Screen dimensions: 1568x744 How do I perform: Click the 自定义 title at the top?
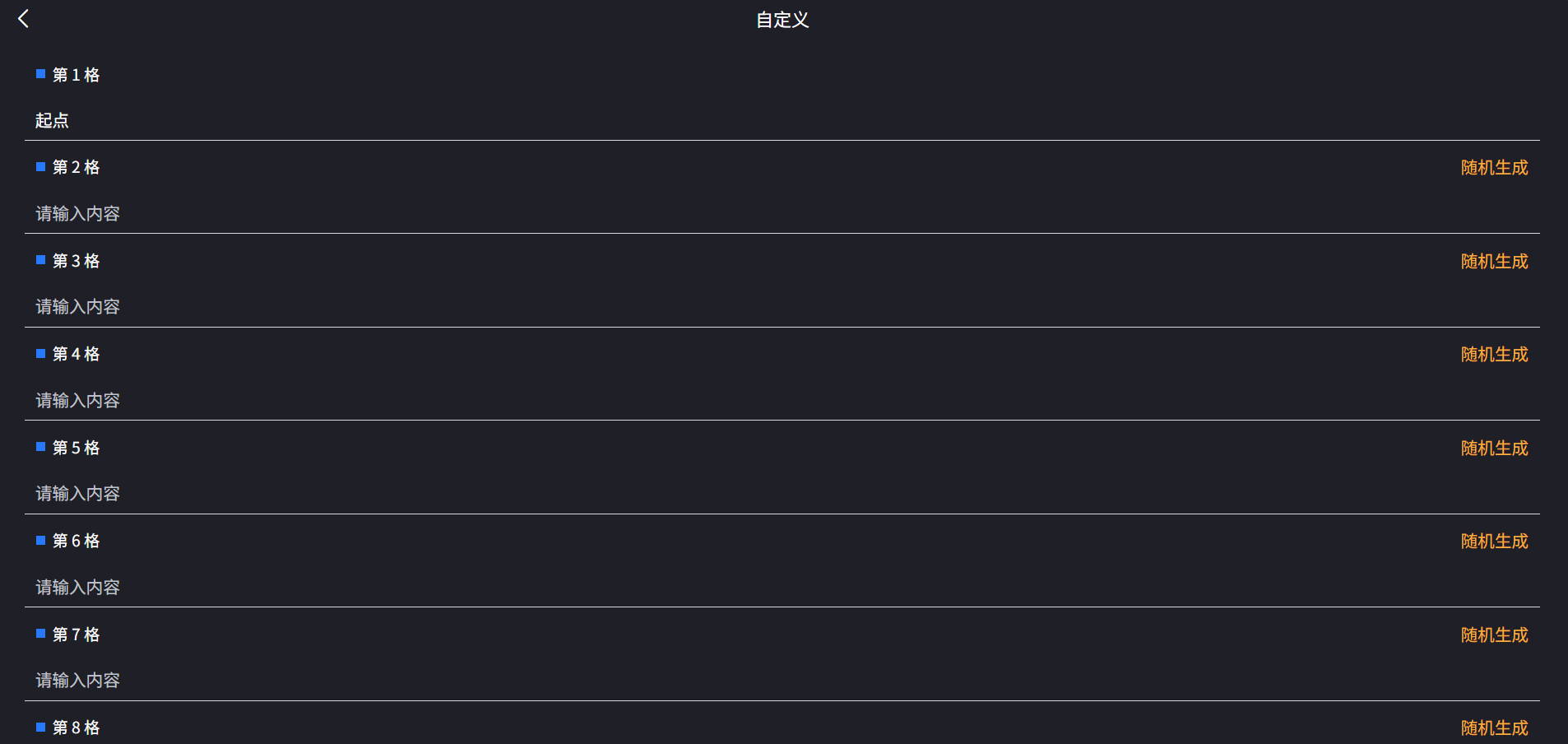tap(780, 20)
